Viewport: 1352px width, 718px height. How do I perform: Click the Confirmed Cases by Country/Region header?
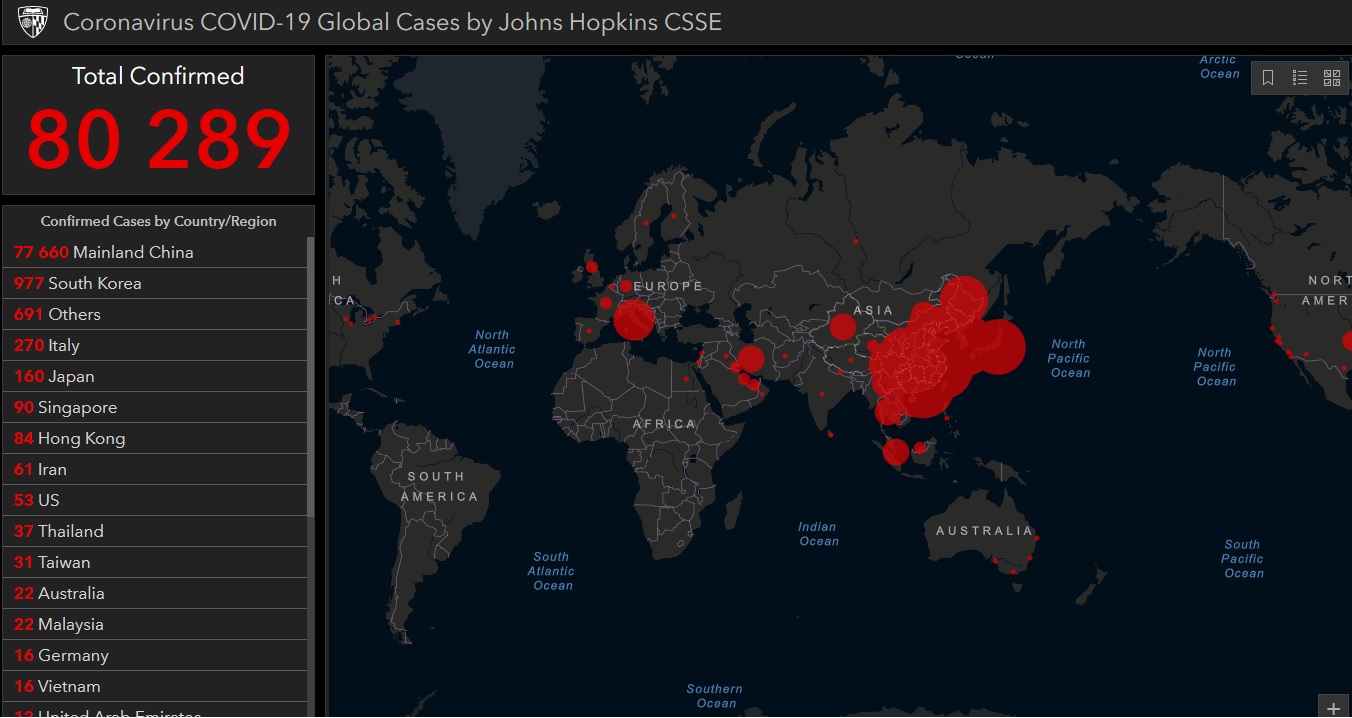tap(159, 221)
